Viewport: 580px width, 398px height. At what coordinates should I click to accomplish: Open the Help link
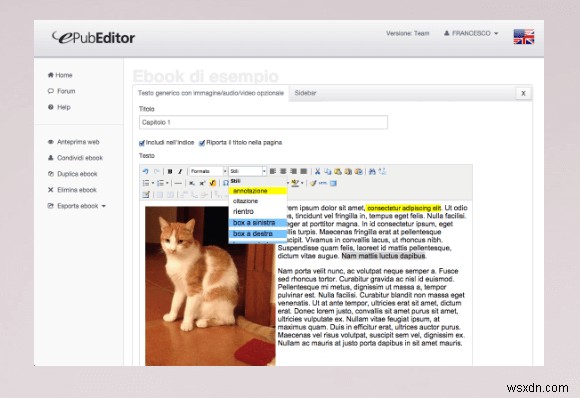point(59,107)
